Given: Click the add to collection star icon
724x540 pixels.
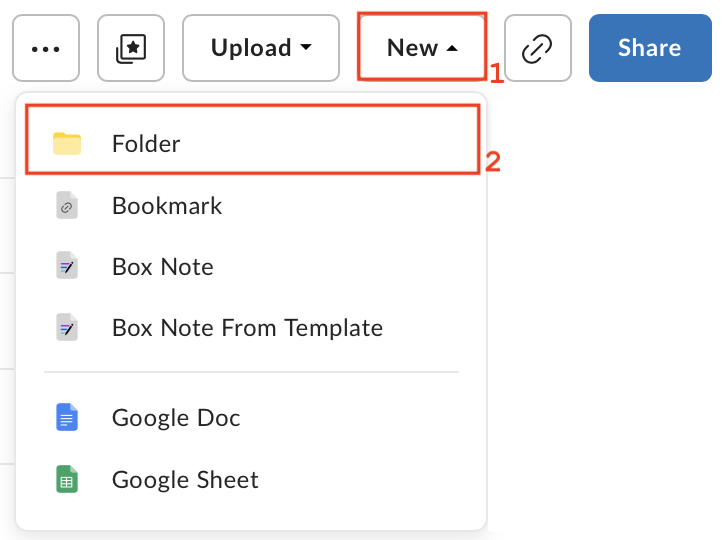Looking at the screenshot, I should [130, 48].
